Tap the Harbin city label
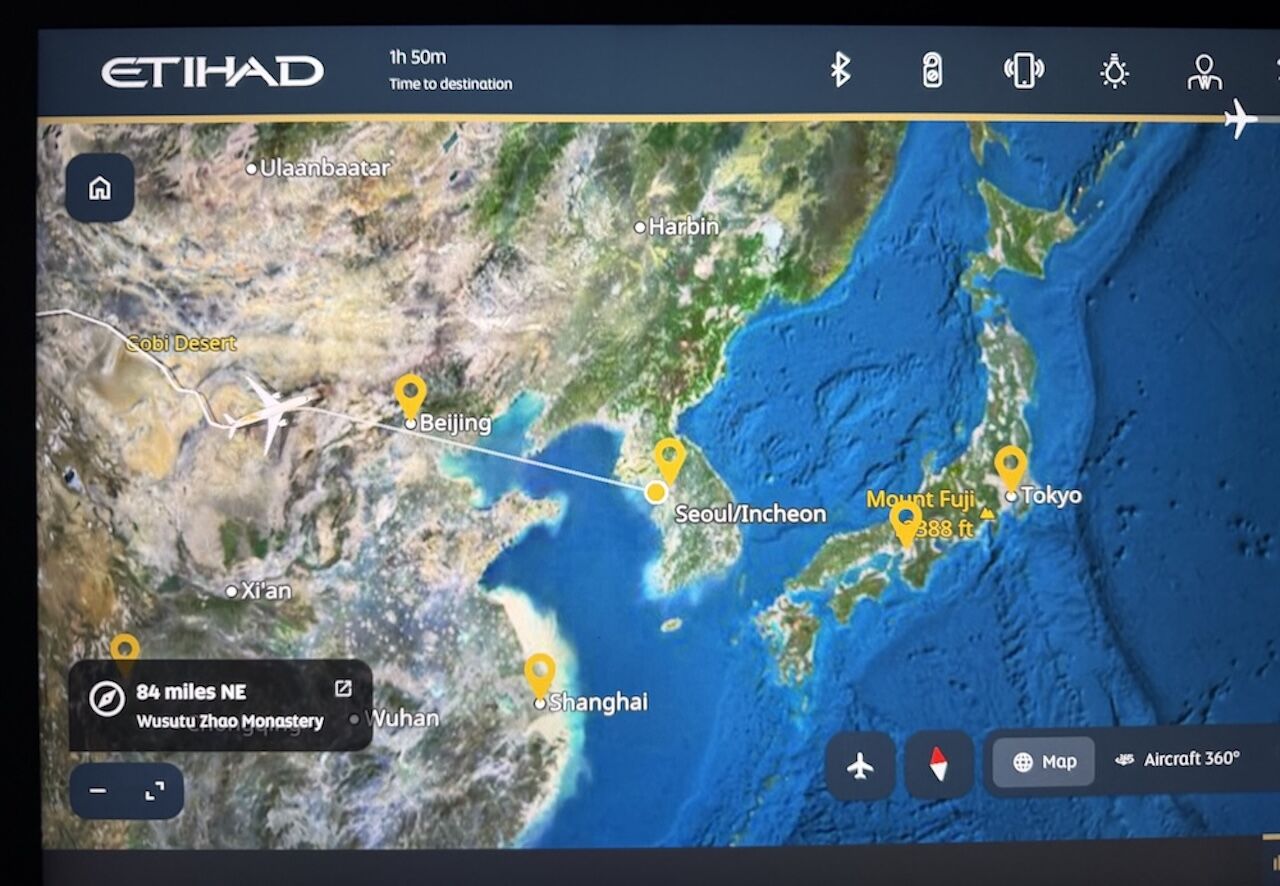Image resolution: width=1280 pixels, height=886 pixels. pyautogui.click(x=683, y=227)
